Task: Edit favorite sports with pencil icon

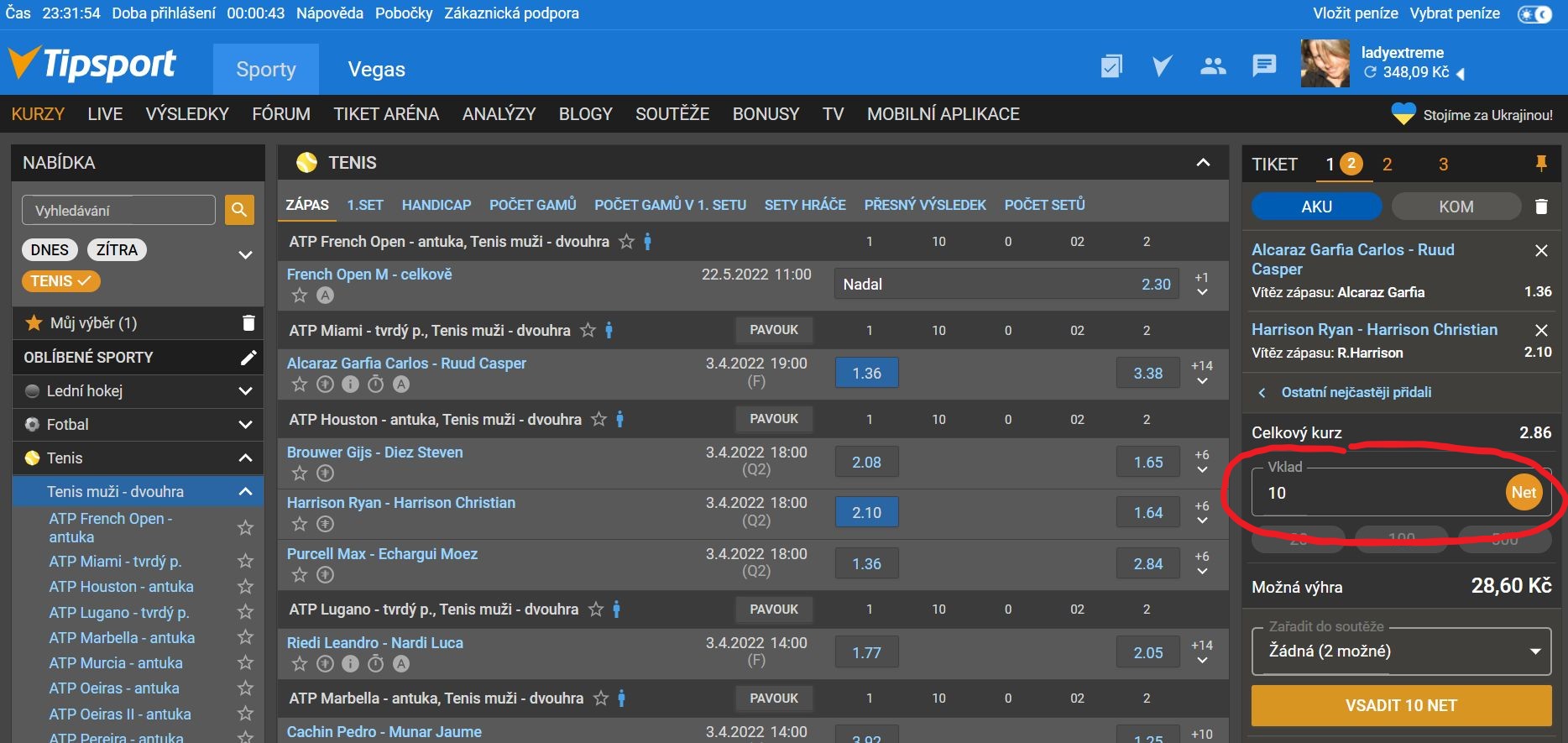Action: click(x=248, y=358)
